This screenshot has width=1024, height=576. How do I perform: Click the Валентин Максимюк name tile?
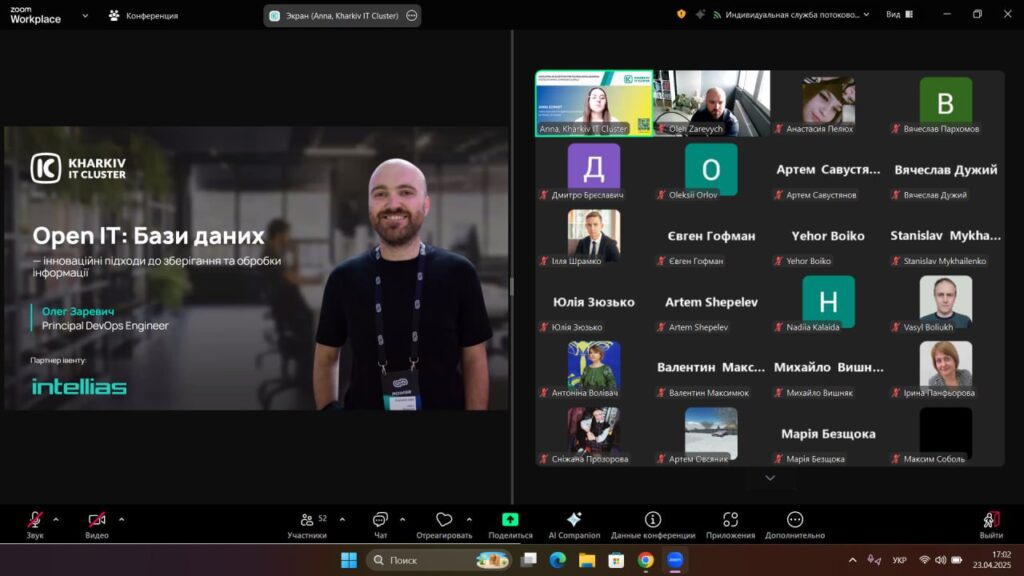(711, 368)
